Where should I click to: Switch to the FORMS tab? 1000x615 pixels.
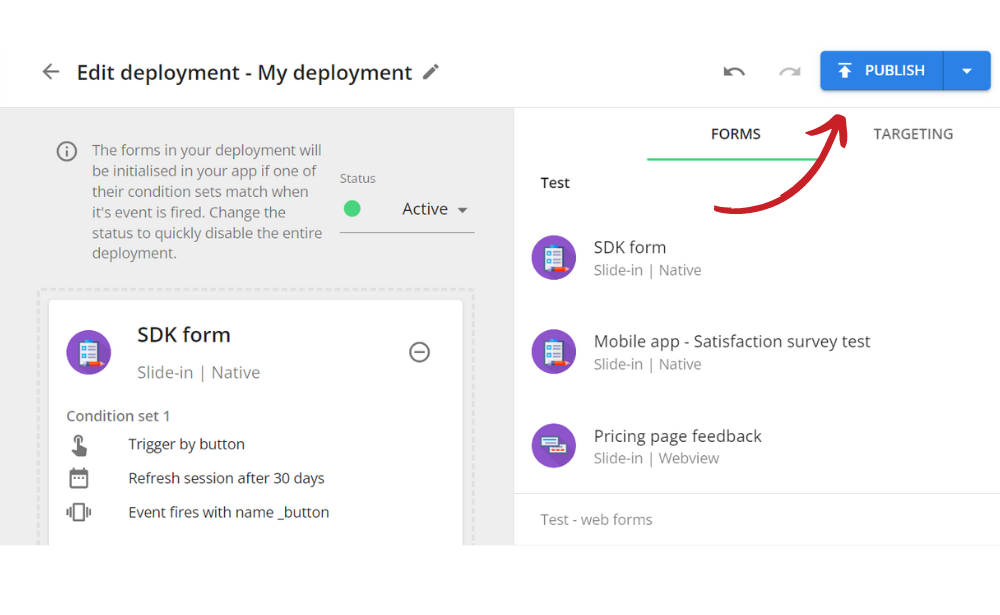(x=736, y=133)
